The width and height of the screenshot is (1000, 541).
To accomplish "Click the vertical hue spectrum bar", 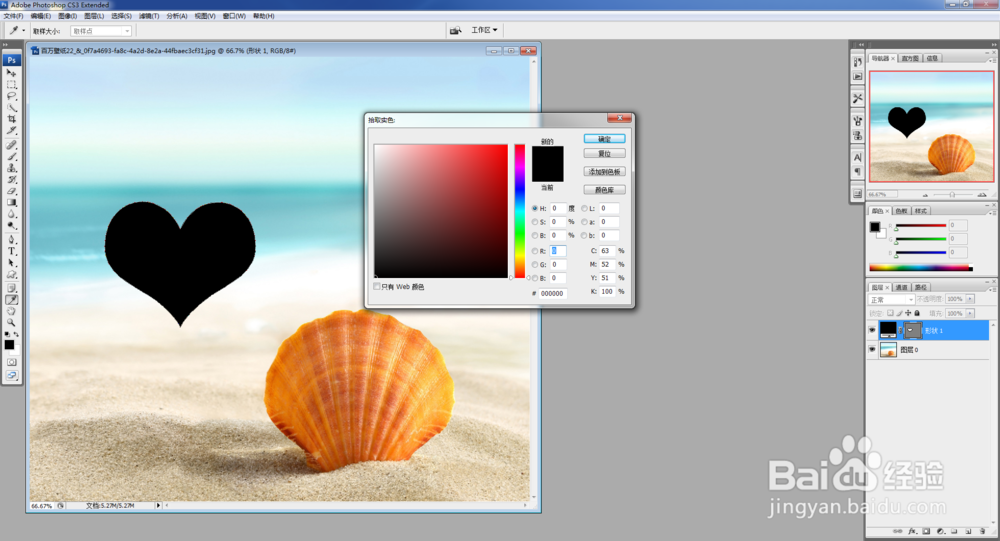I will (x=520, y=211).
